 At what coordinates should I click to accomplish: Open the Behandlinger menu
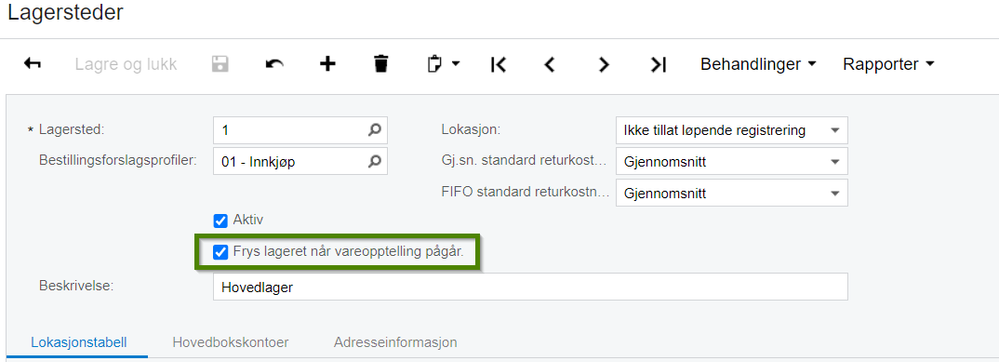(758, 64)
